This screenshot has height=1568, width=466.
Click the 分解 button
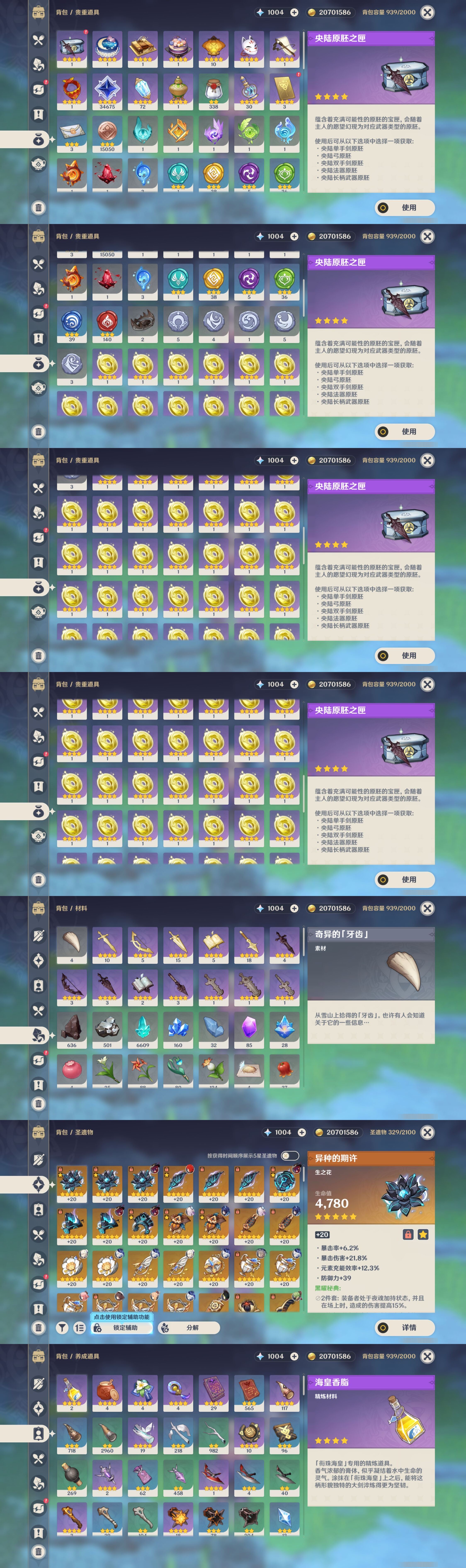tap(189, 1328)
